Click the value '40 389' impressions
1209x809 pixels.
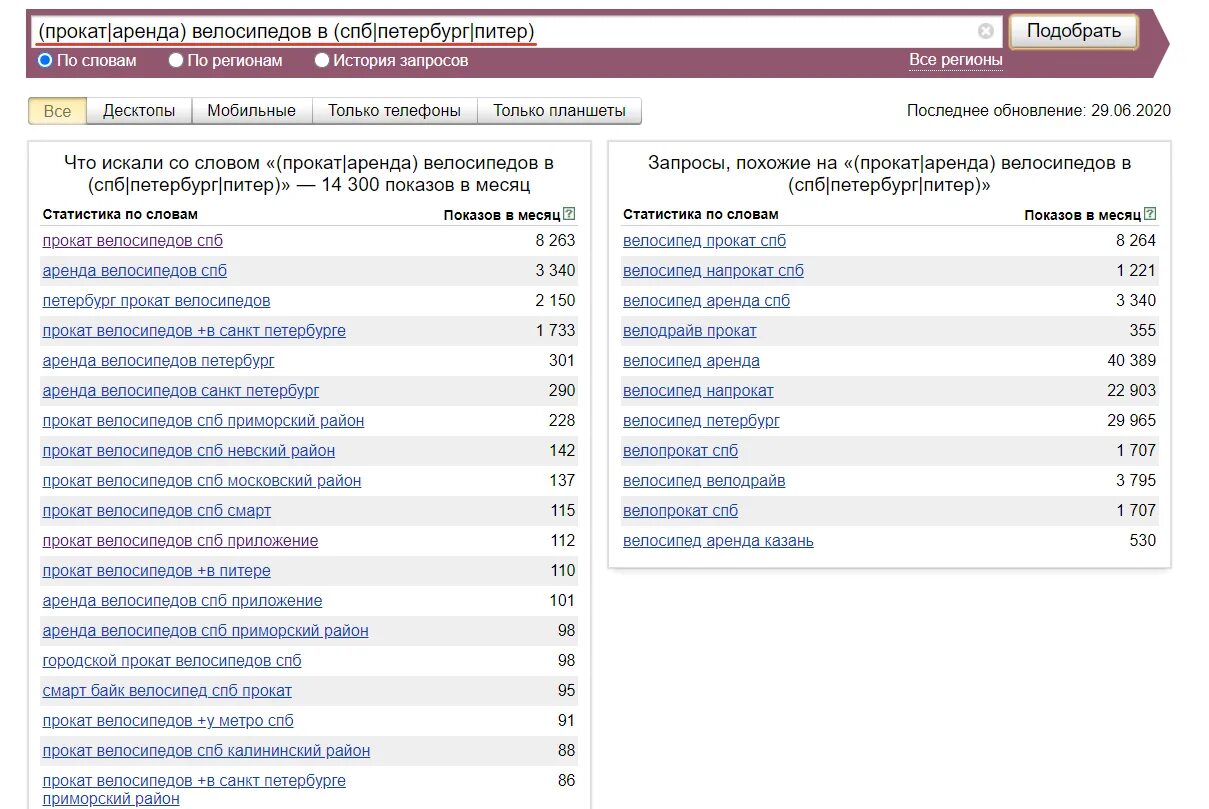point(1131,361)
